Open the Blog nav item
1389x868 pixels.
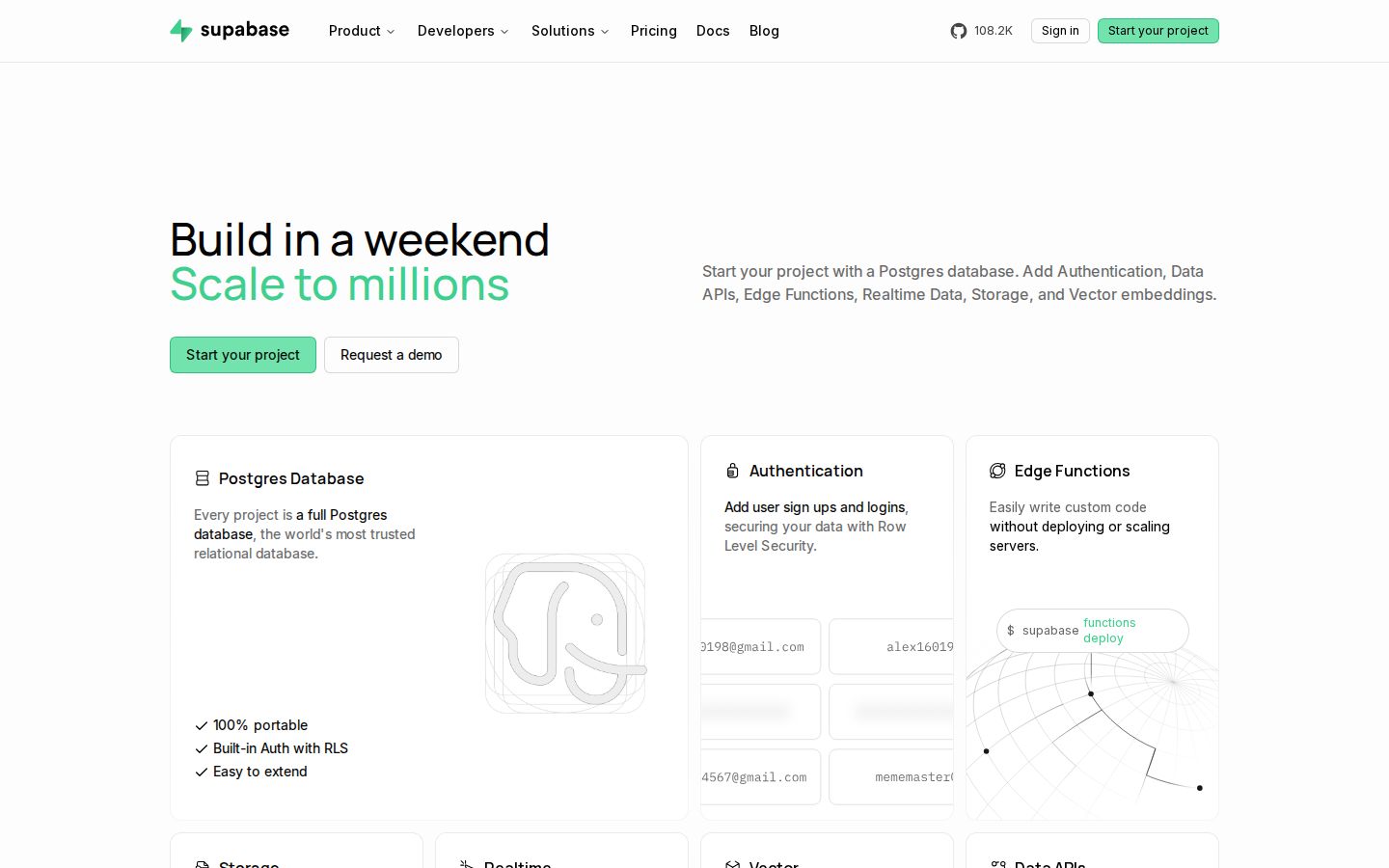click(x=764, y=31)
